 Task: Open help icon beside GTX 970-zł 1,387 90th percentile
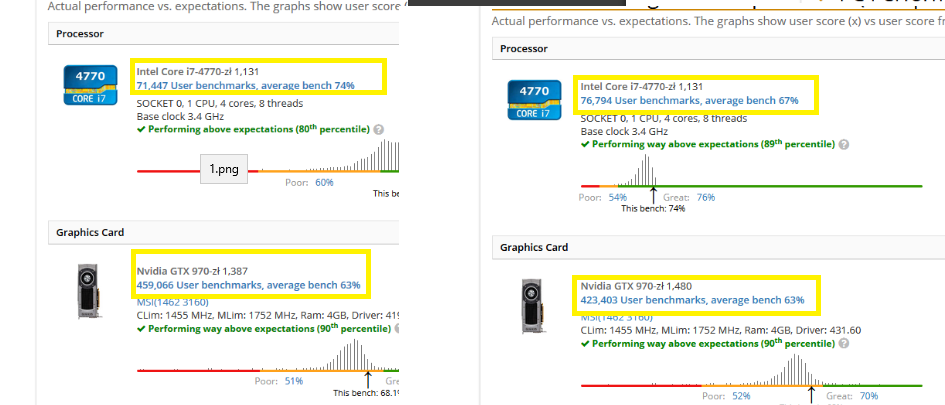[x=397, y=329]
